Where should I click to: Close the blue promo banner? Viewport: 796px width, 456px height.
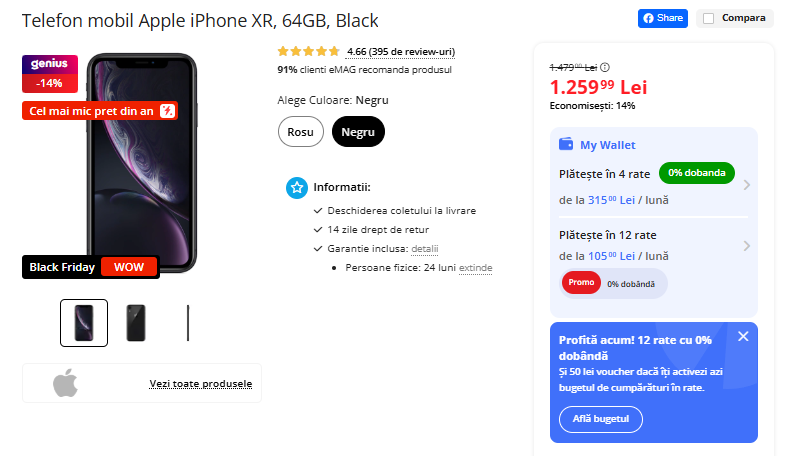click(743, 336)
